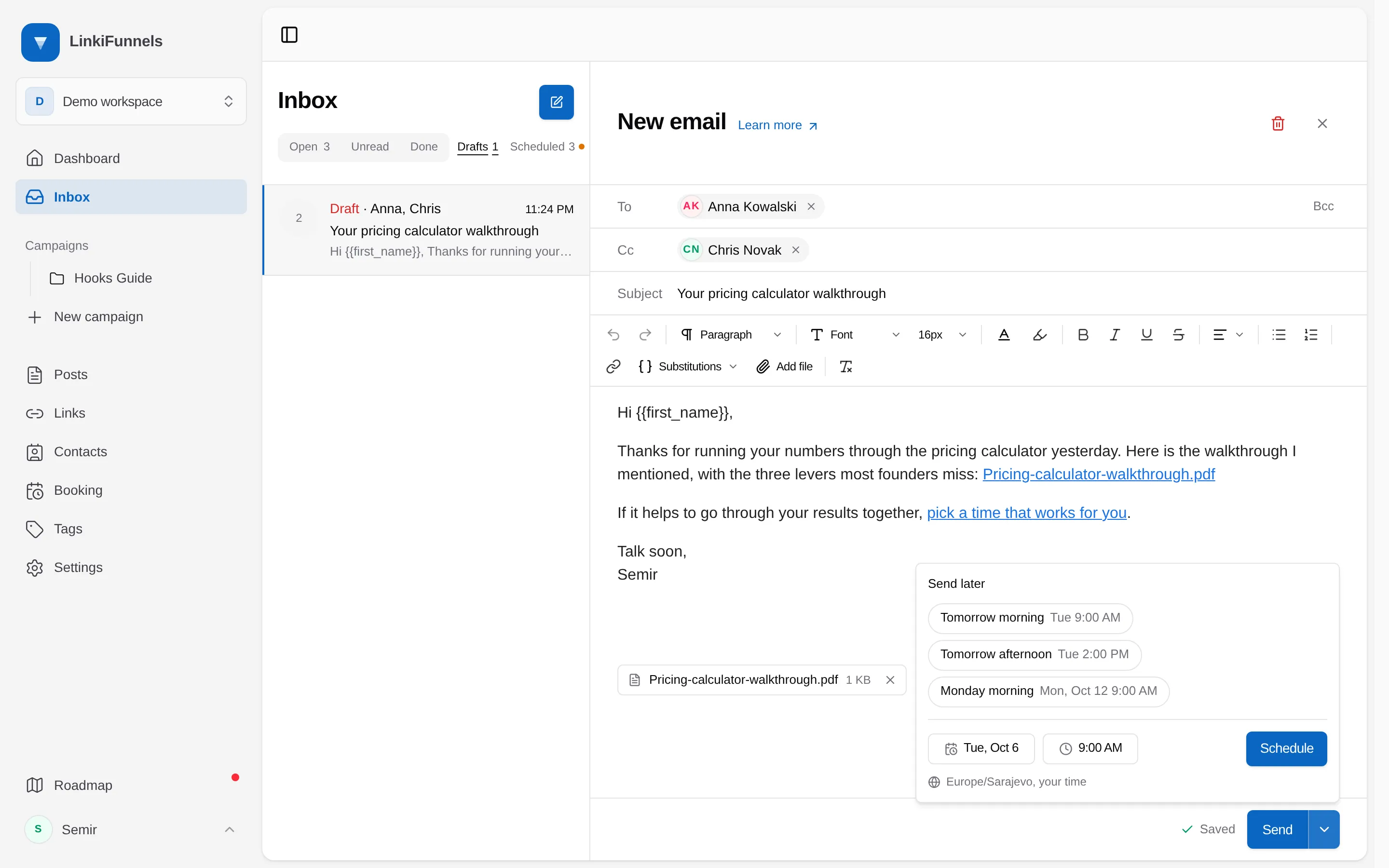The image size is (1389, 868).
Task: Toggle underline formatting
Action: click(x=1147, y=335)
